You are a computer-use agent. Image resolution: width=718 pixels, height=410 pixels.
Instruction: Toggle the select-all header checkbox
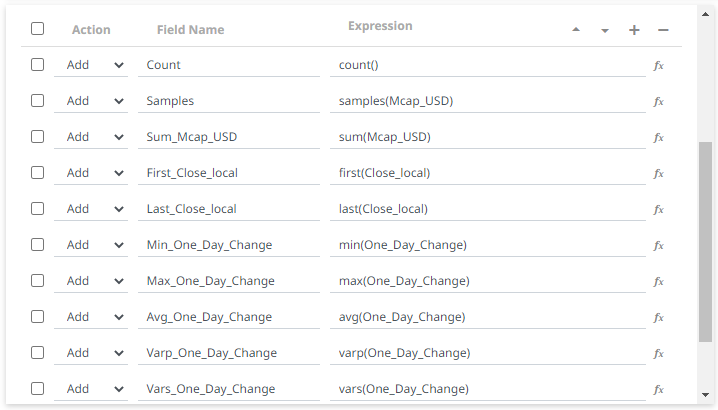pyautogui.click(x=38, y=29)
